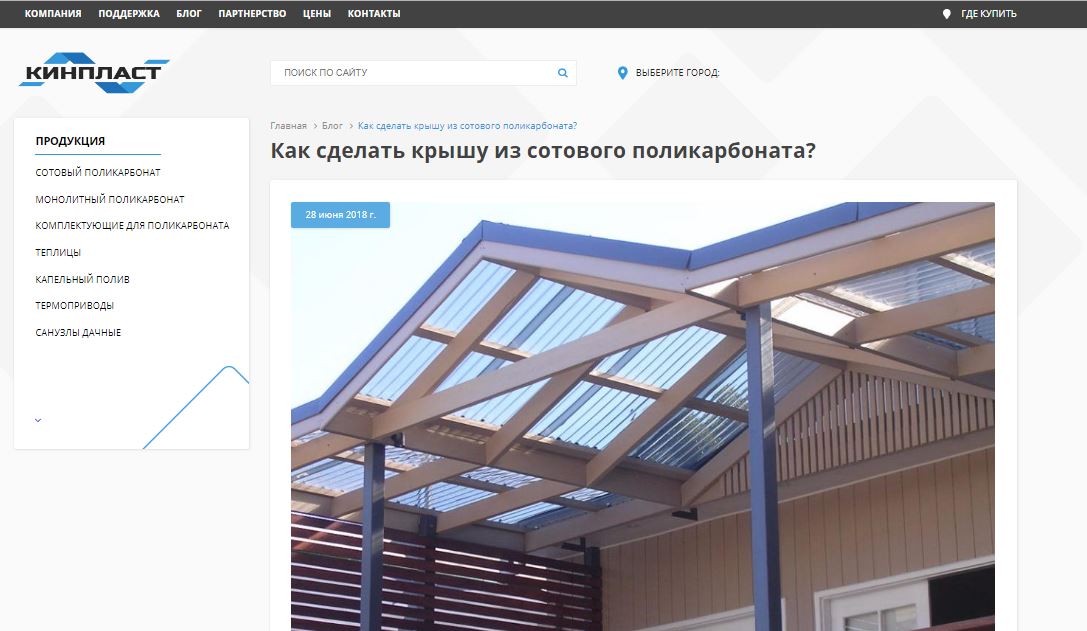Open the Кинпласт logo homepage link
The width and height of the screenshot is (1087, 631).
[x=94, y=73]
